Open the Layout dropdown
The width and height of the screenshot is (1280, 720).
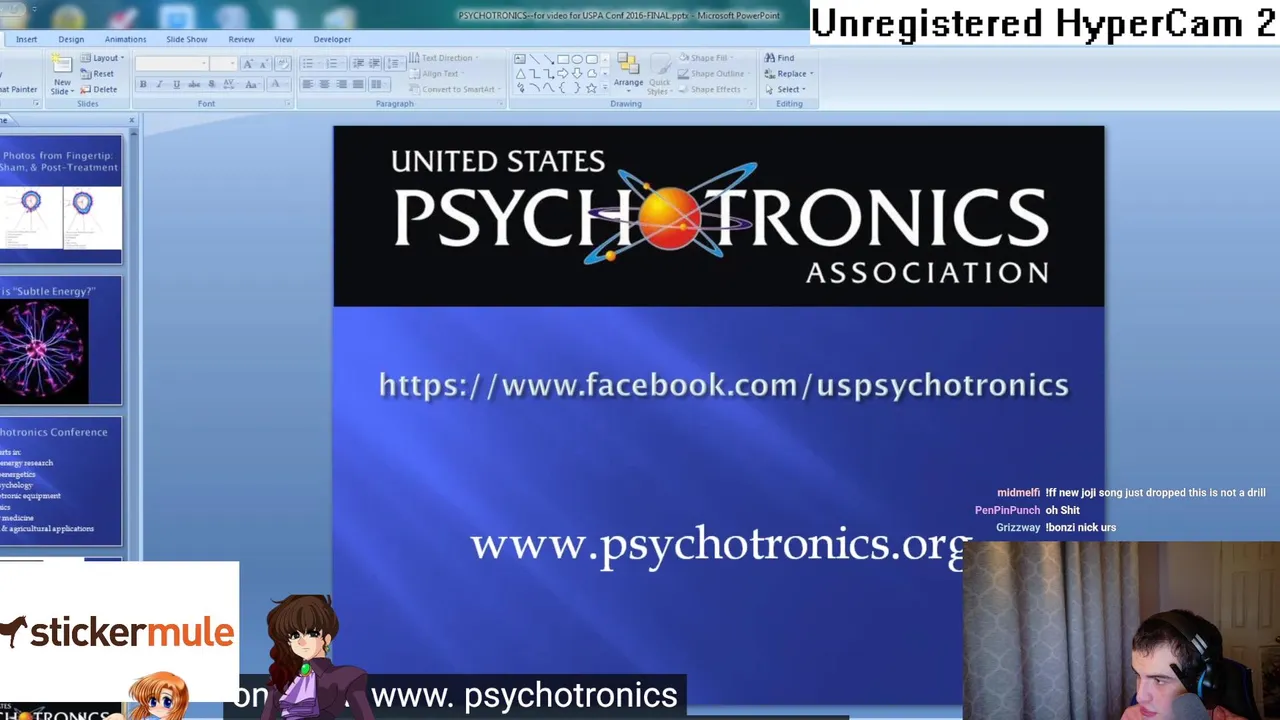[x=102, y=58]
